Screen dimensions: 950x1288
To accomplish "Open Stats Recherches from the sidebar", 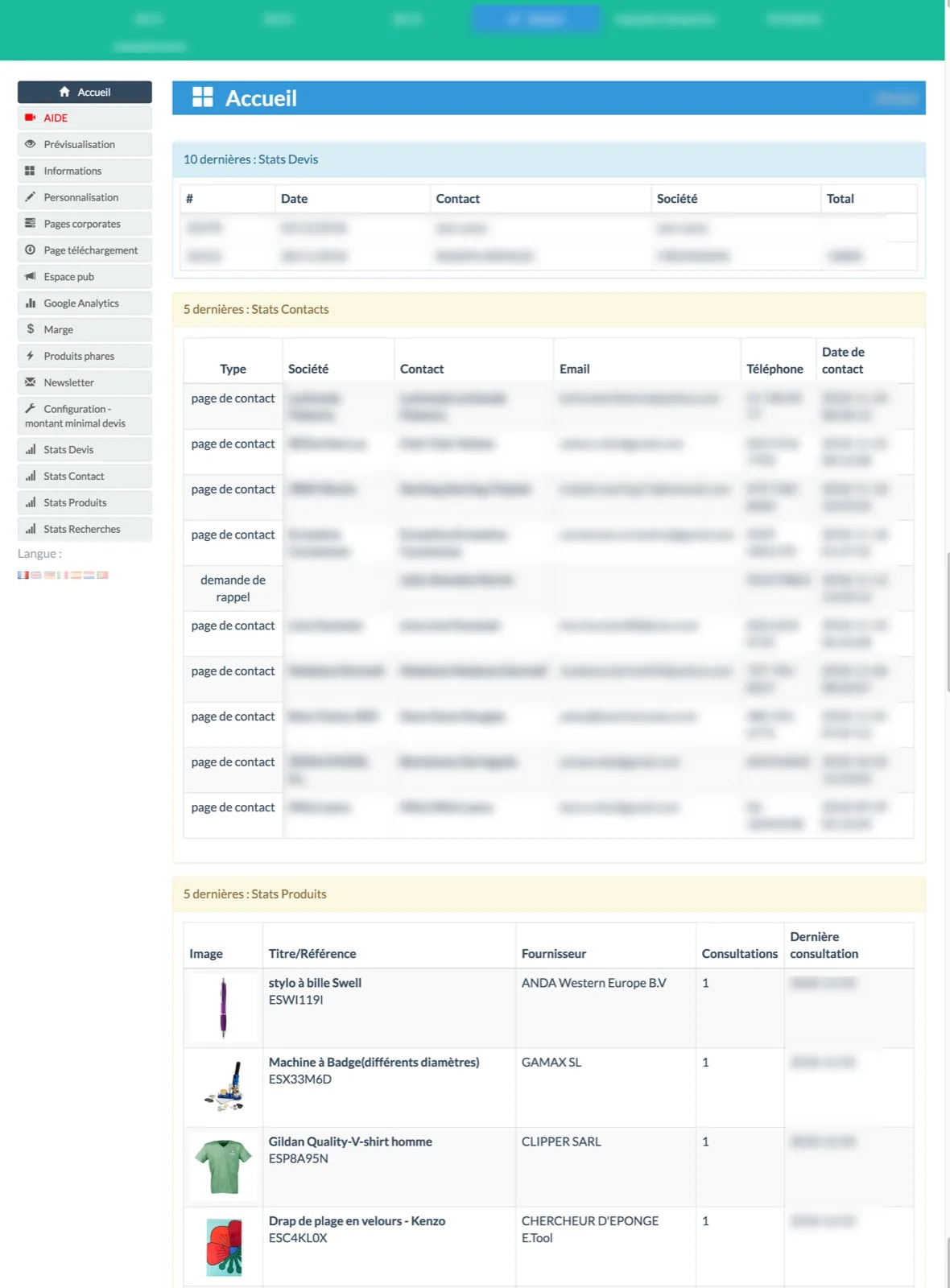I will tap(85, 529).
